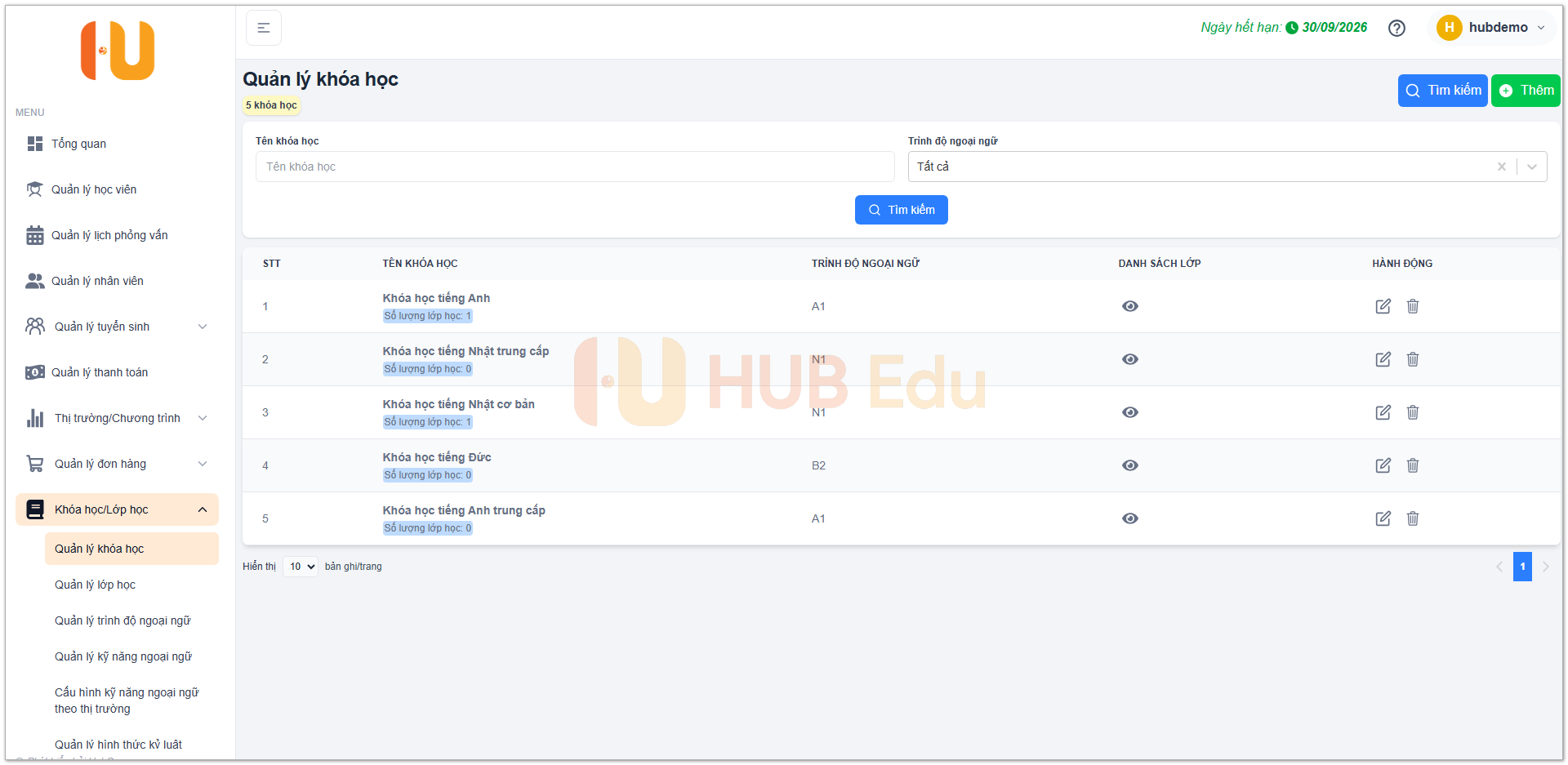Go to Quản lý lớp học

click(x=95, y=585)
